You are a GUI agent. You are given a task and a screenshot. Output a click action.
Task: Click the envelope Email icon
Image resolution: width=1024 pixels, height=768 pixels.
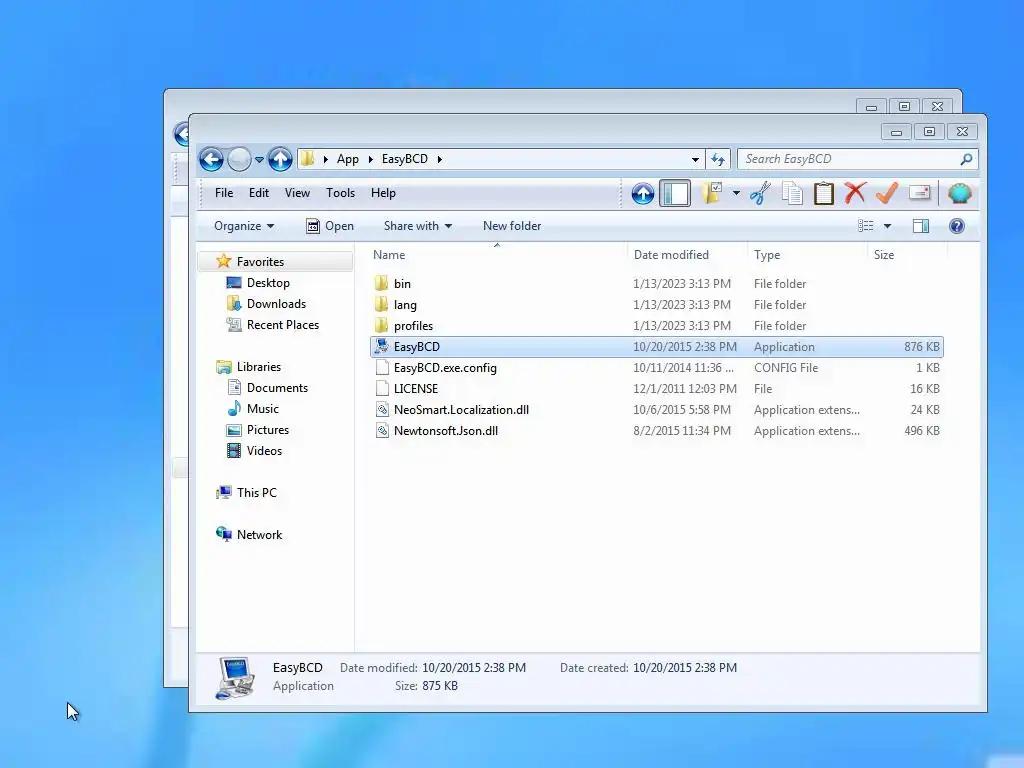[x=920, y=193]
